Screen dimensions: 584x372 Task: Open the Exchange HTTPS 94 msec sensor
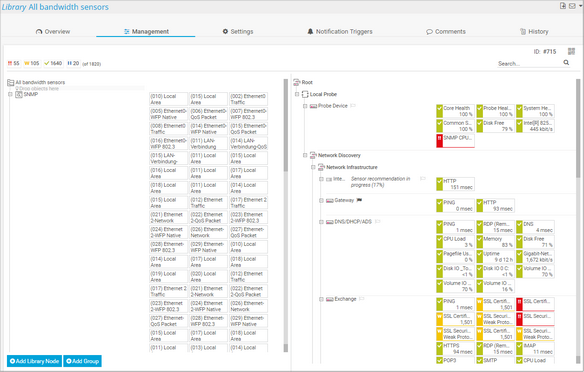coord(455,349)
